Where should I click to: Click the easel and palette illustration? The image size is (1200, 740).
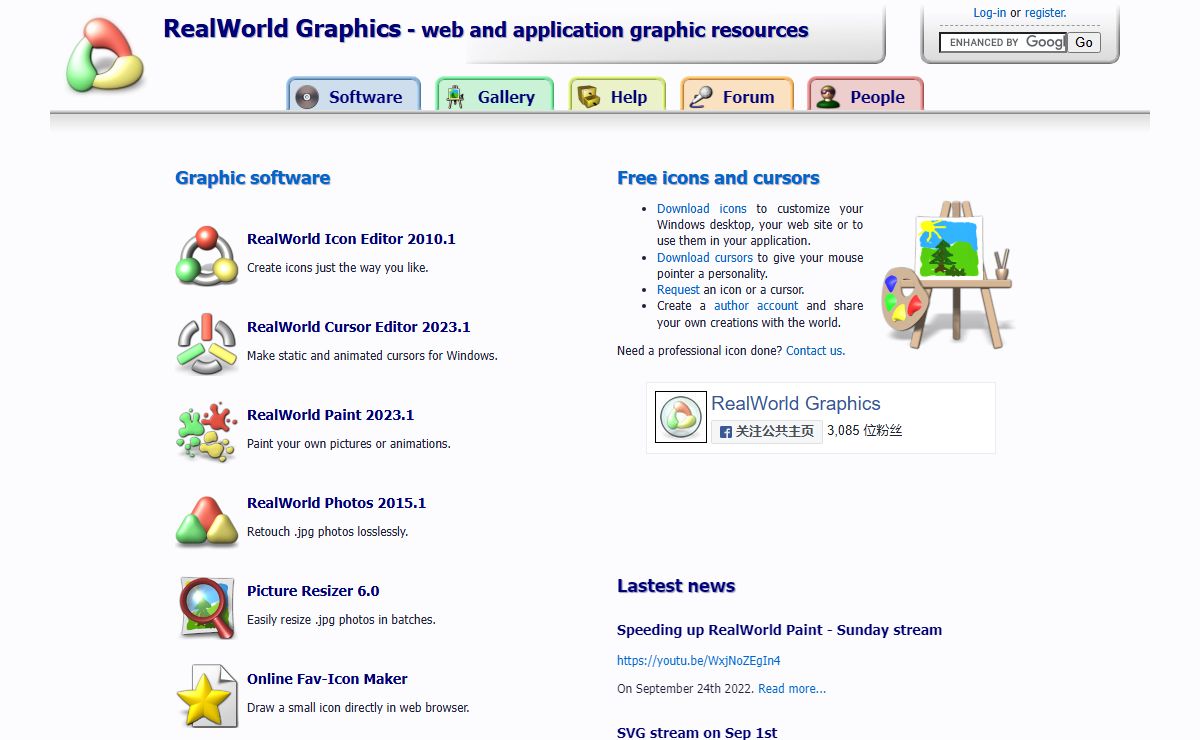tap(946, 272)
